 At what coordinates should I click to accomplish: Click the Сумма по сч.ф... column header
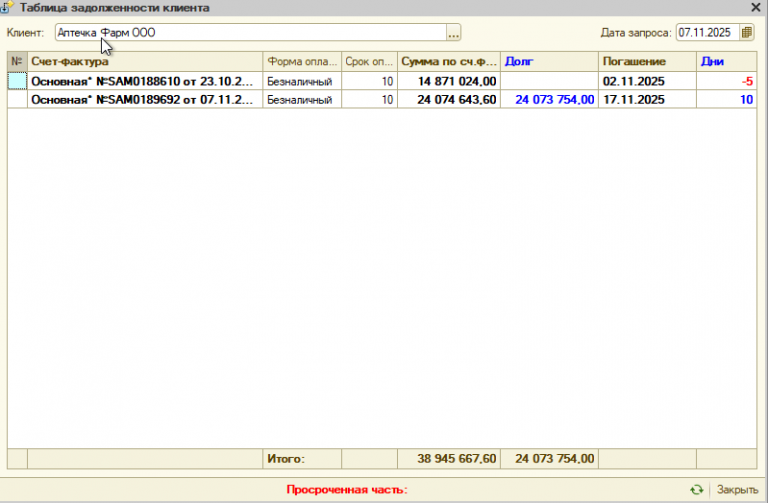pos(449,62)
